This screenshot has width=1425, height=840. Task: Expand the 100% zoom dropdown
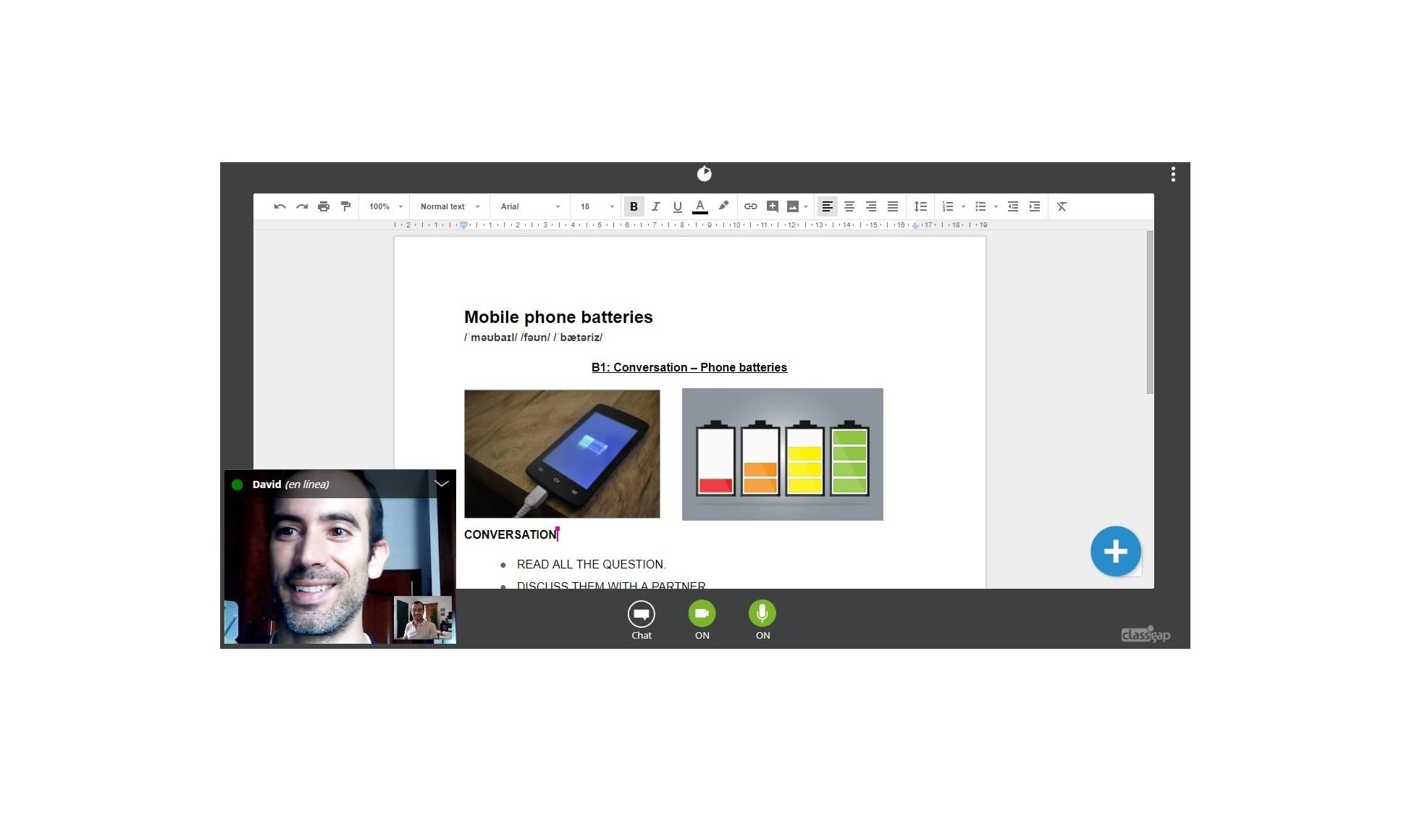point(385,207)
